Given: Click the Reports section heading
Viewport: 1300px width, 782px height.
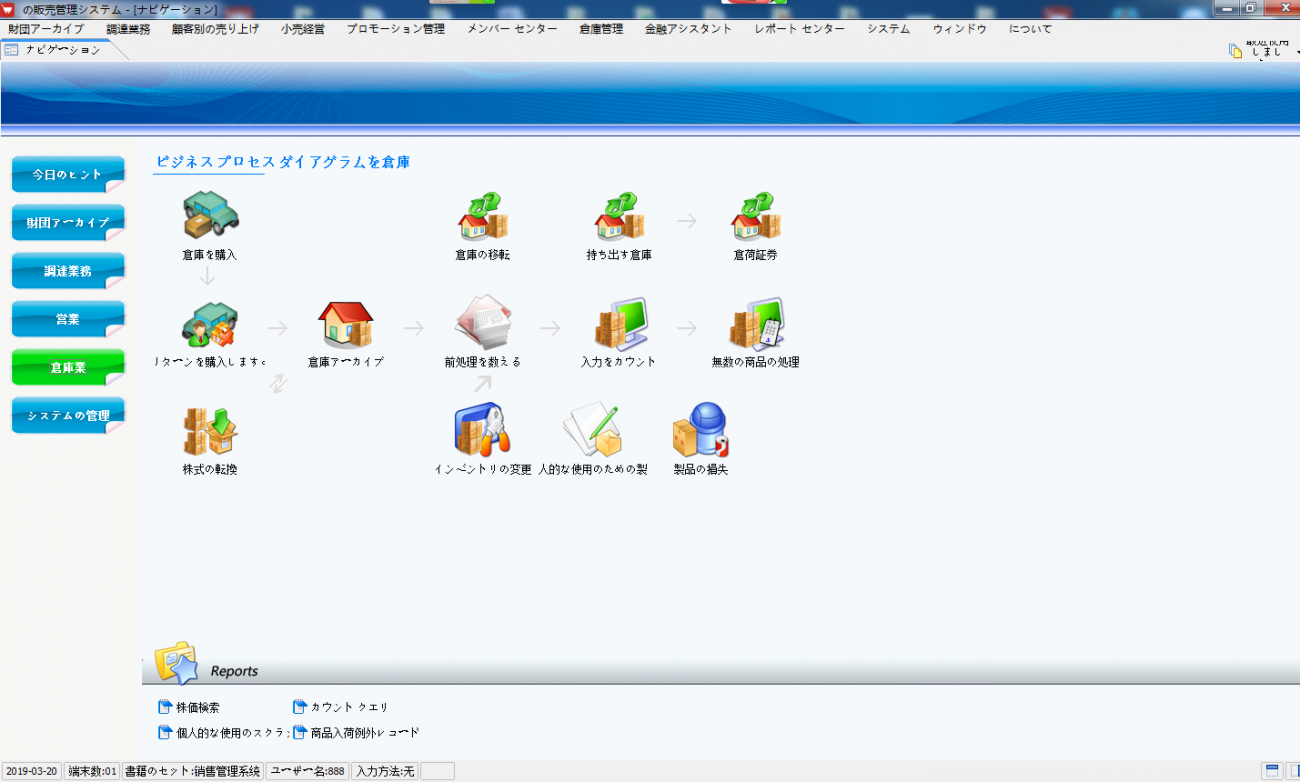Looking at the screenshot, I should pos(234,671).
